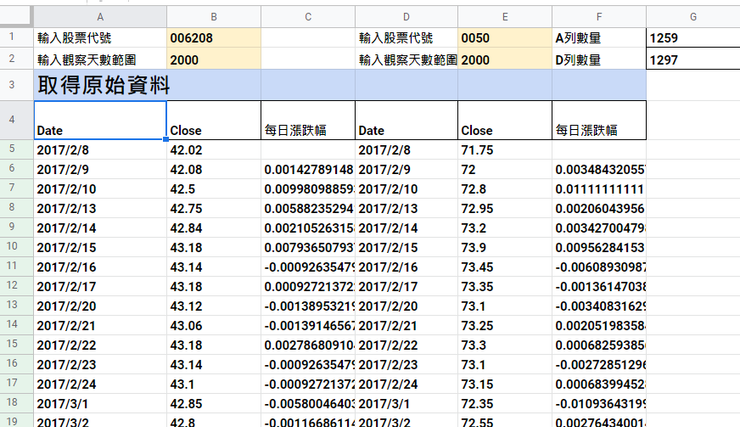Select column G header
740x427 pixels.
point(693,17)
